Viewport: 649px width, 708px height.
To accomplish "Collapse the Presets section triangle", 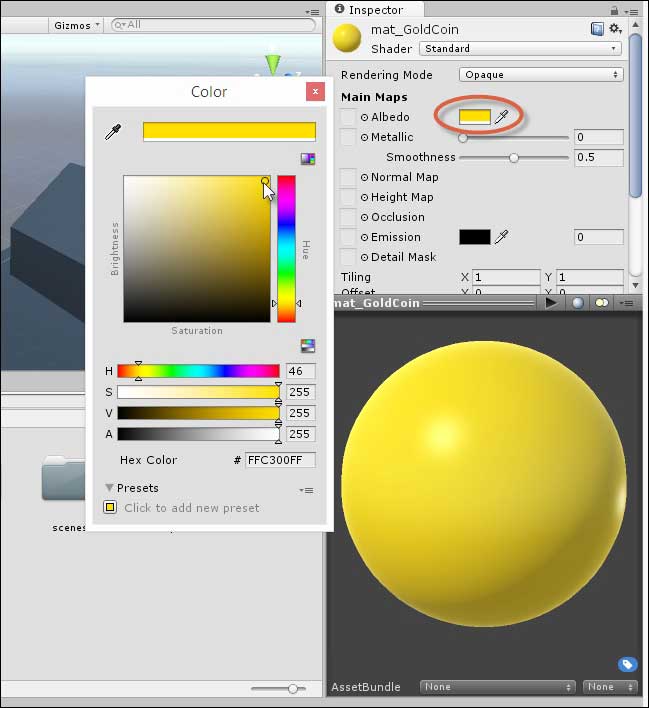I will coord(109,488).
